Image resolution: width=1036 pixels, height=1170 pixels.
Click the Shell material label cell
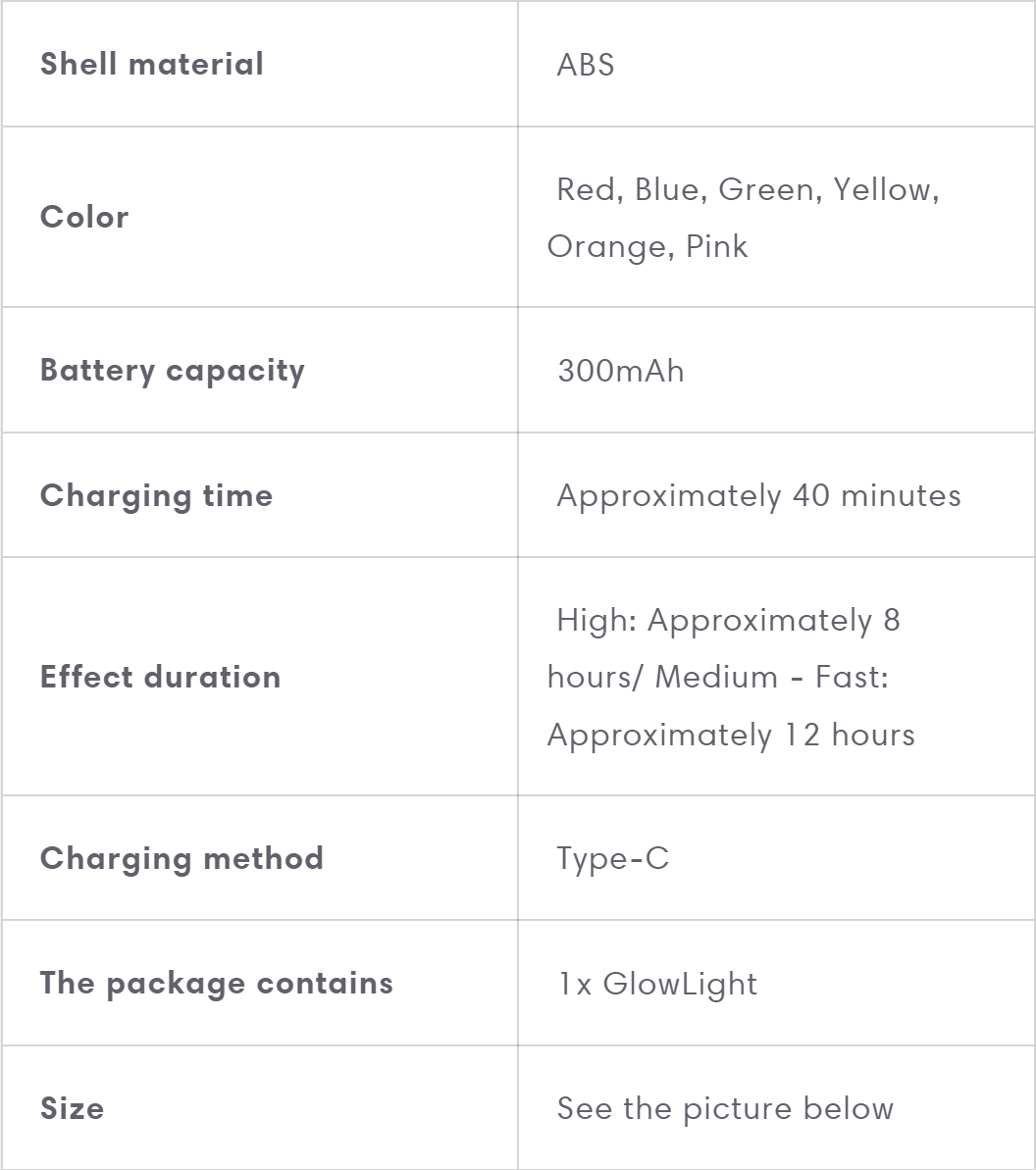click(152, 65)
